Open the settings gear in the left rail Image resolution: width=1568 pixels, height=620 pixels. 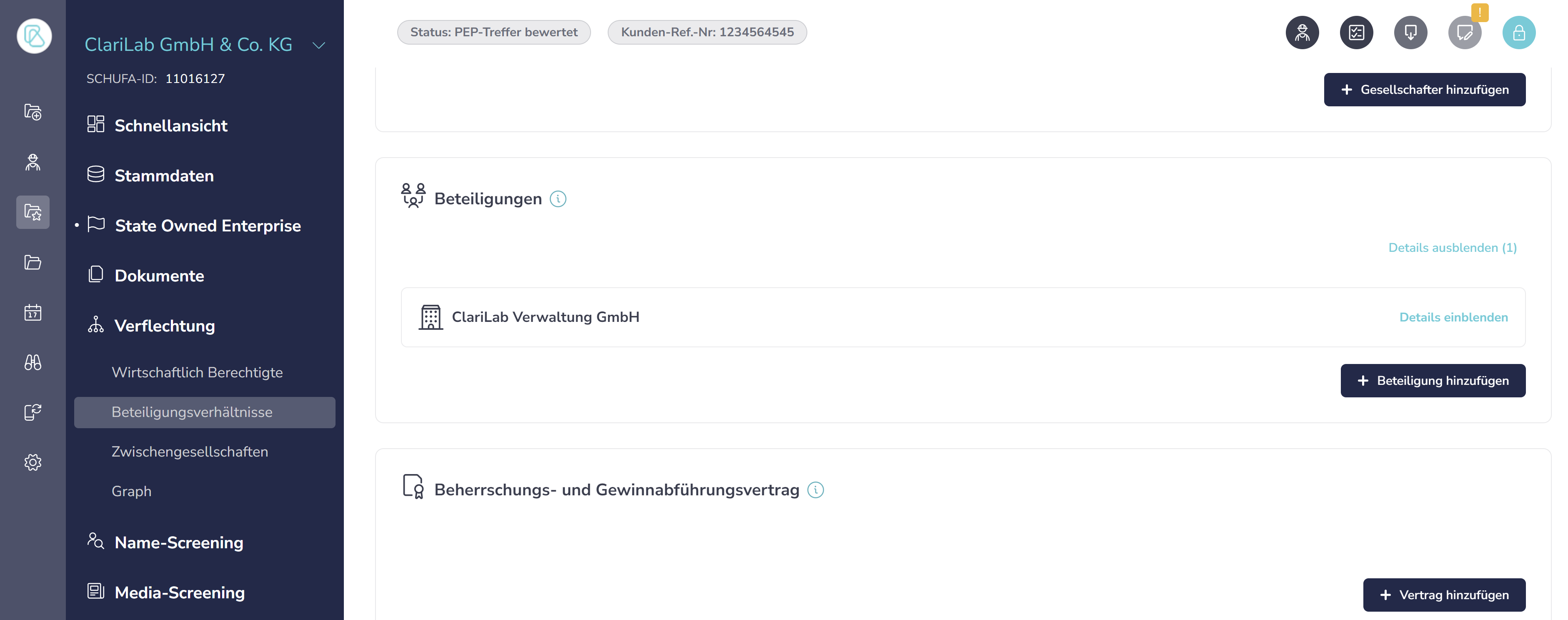coord(33,462)
